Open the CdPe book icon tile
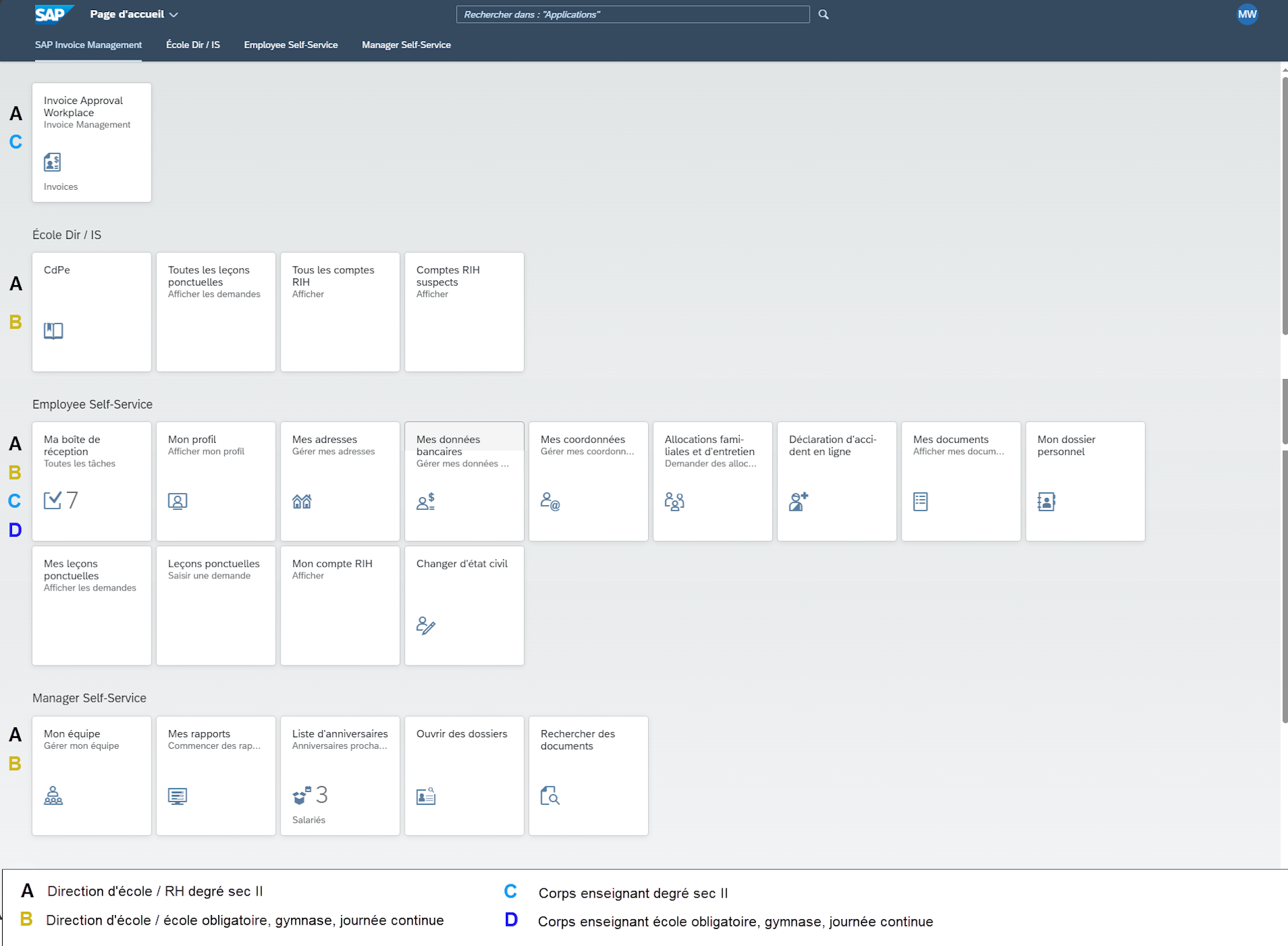Viewport: 1288px width, 946px height. (54, 331)
